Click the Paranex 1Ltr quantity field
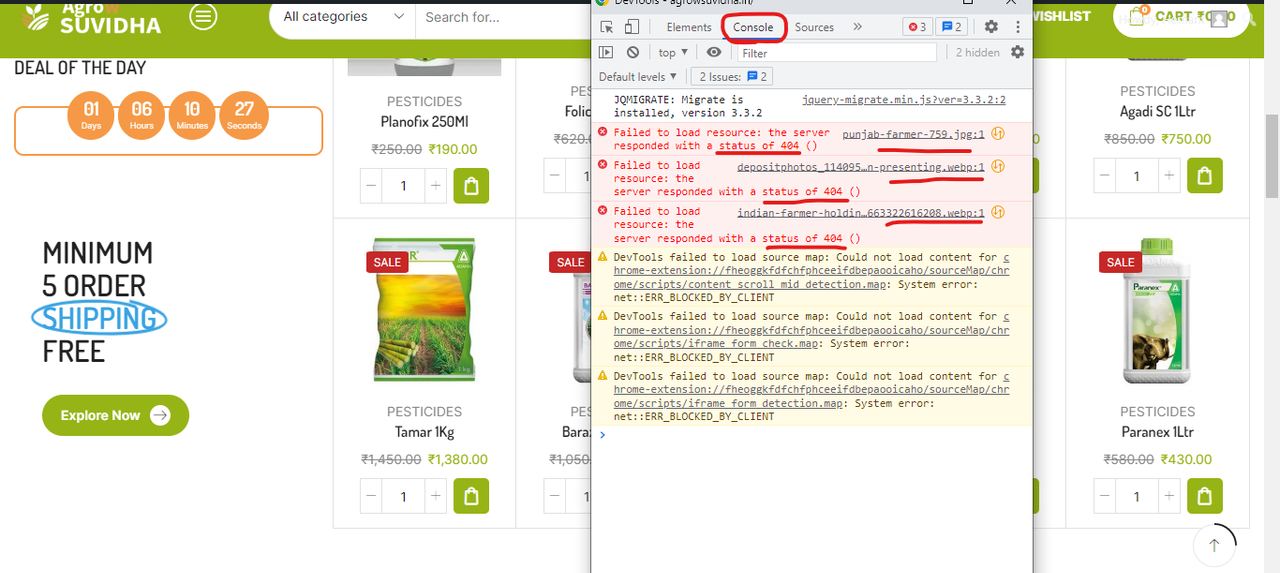This screenshot has height=573, width=1280. pos(1137,496)
